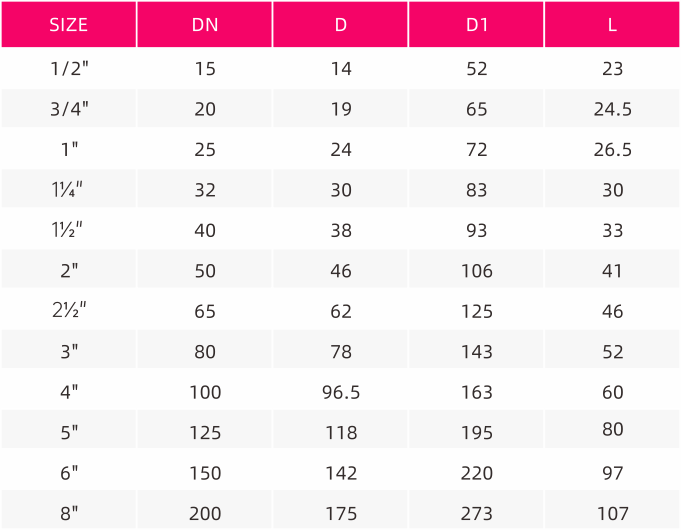
Task: Click the 2½" size cell
Action: [69, 311]
